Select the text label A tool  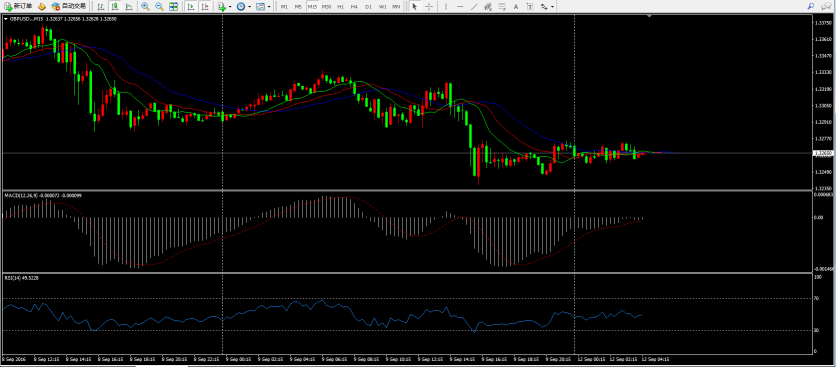point(516,7)
